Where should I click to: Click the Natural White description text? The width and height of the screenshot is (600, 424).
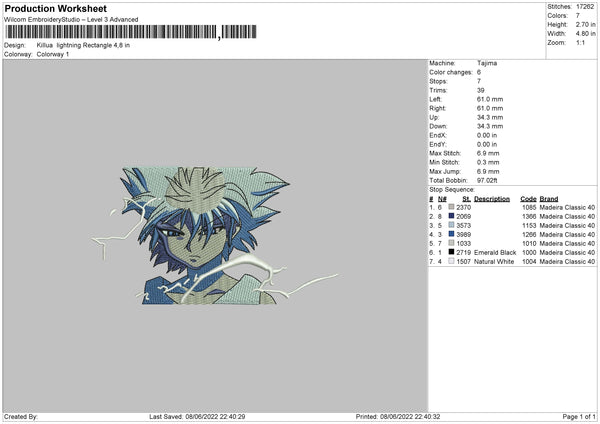pyautogui.click(x=494, y=262)
